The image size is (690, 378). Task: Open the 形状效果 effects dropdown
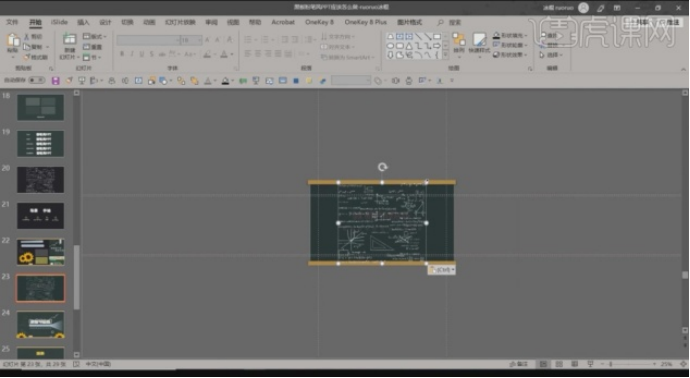510,55
